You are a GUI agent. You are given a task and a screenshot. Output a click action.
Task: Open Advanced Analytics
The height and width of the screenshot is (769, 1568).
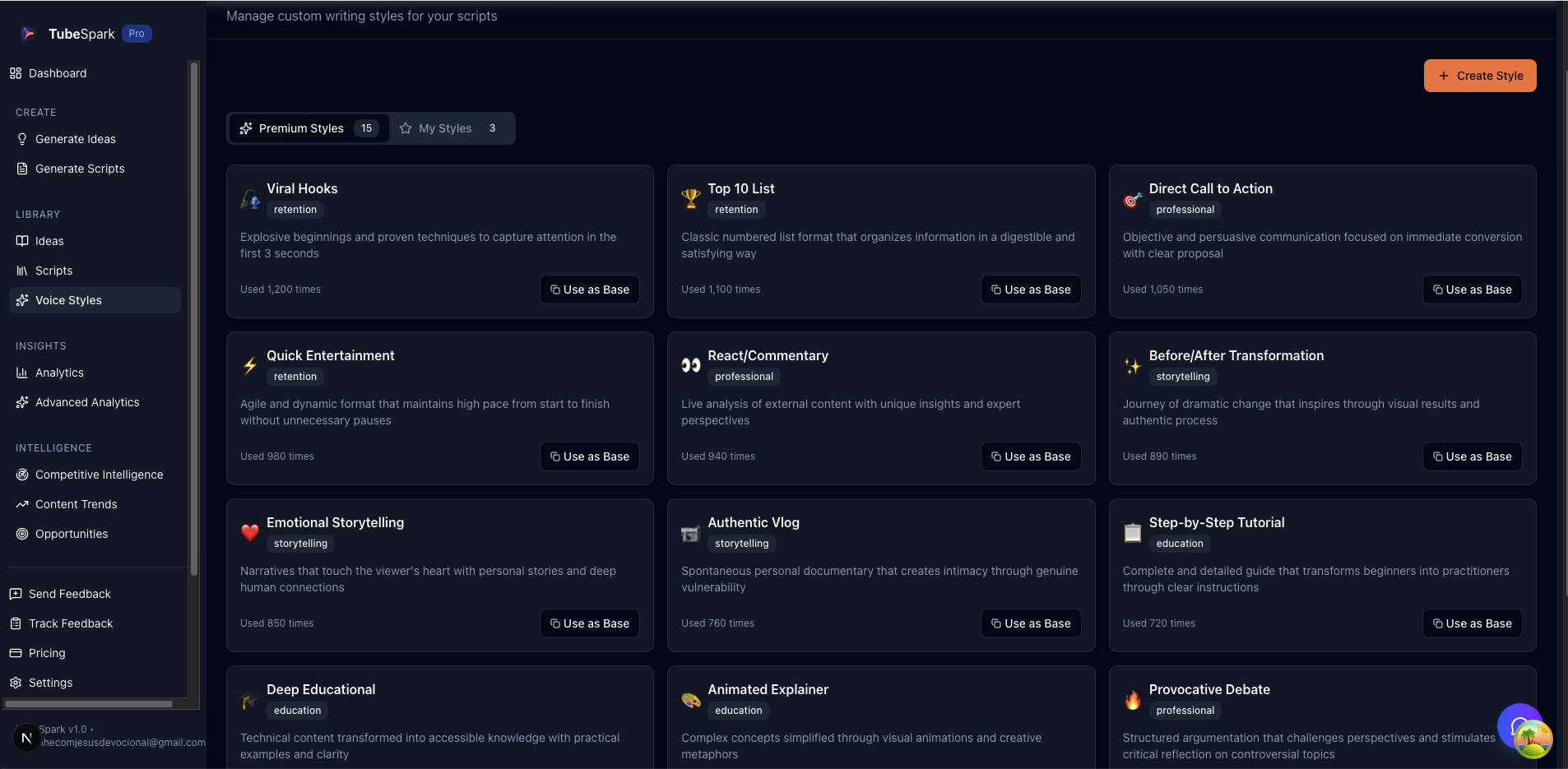pos(86,402)
